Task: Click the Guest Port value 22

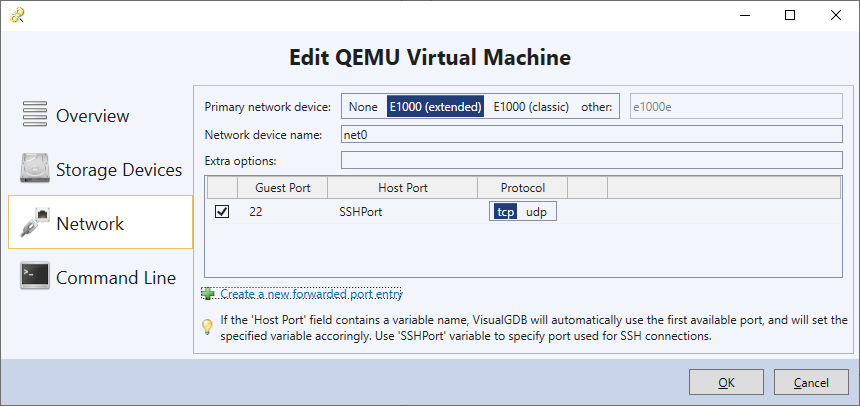Action: click(256, 212)
